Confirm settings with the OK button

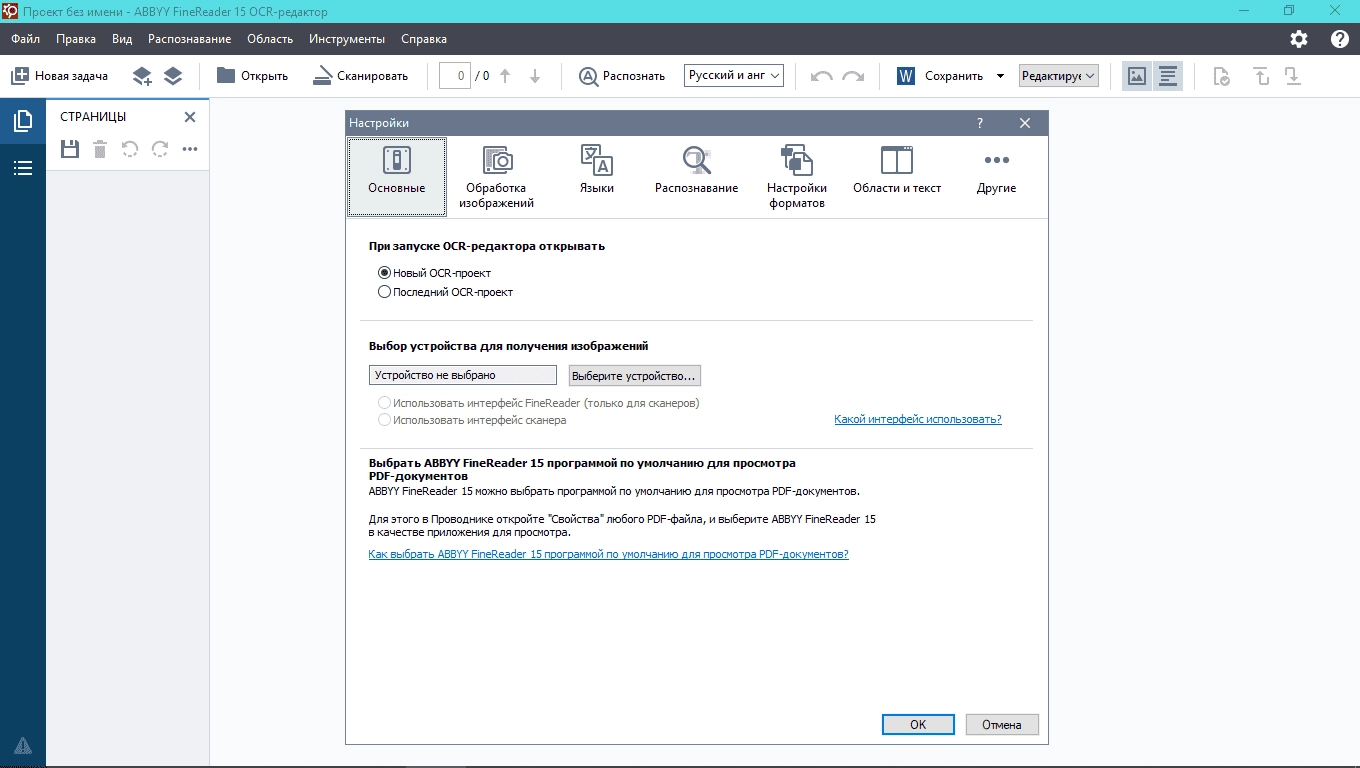point(918,725)
